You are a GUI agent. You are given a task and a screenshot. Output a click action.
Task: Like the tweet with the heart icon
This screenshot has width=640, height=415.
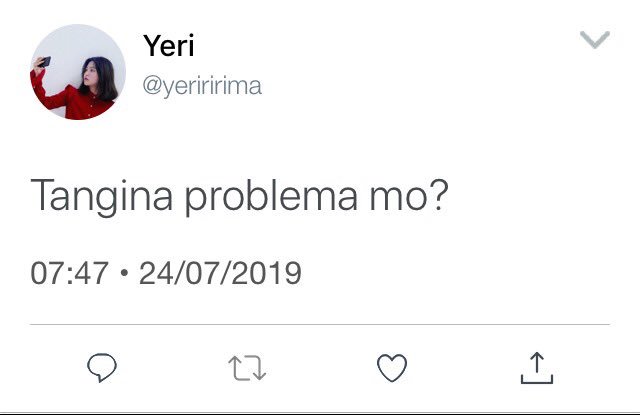pyautogui.click(x=392, y=368)
